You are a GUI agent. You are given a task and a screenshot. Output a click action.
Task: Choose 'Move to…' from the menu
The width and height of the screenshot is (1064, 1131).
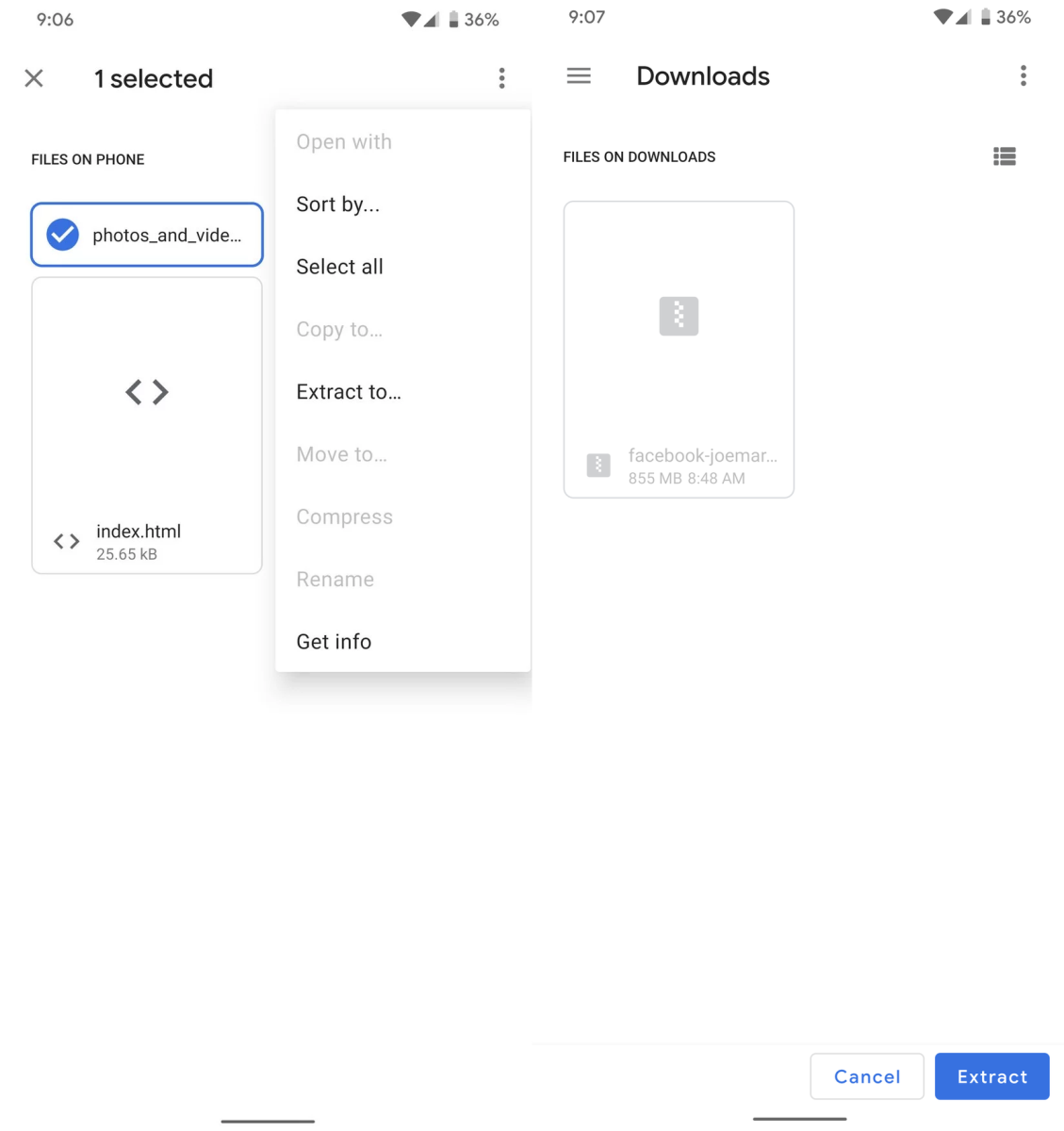pyautogui.click(x=341, y=454)
